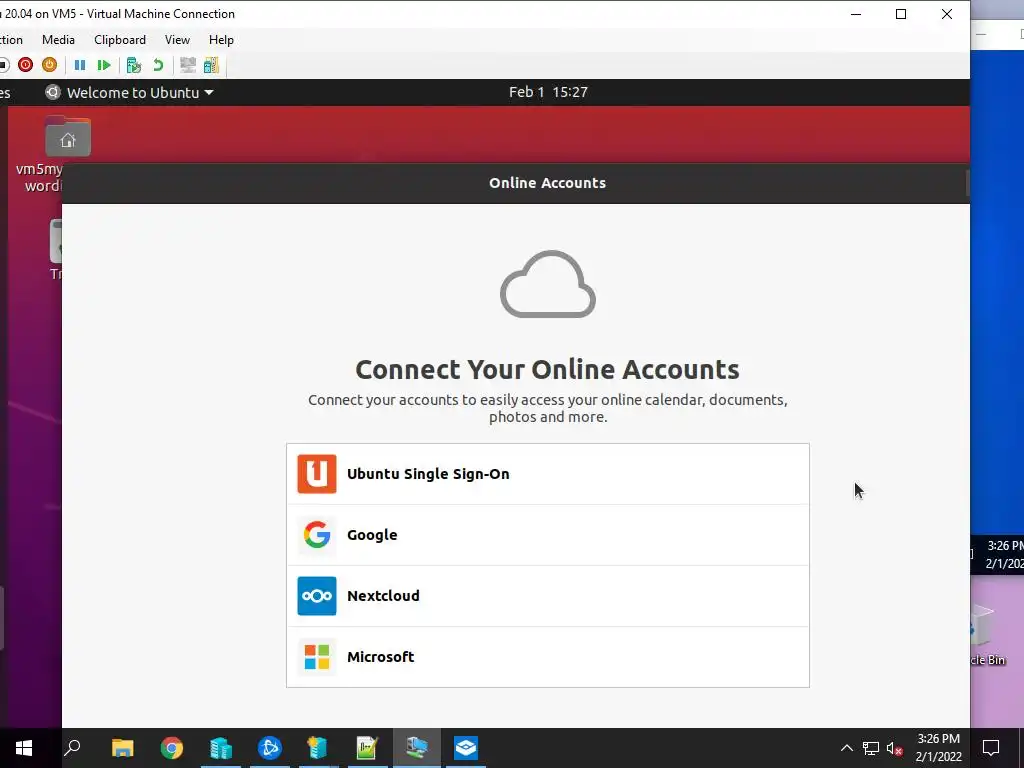Image resolution: width=1024 pixels, height=768 pixels.
Task: Click the Ubuntu Single Sign-On orange logo
Action: [317, 474]
